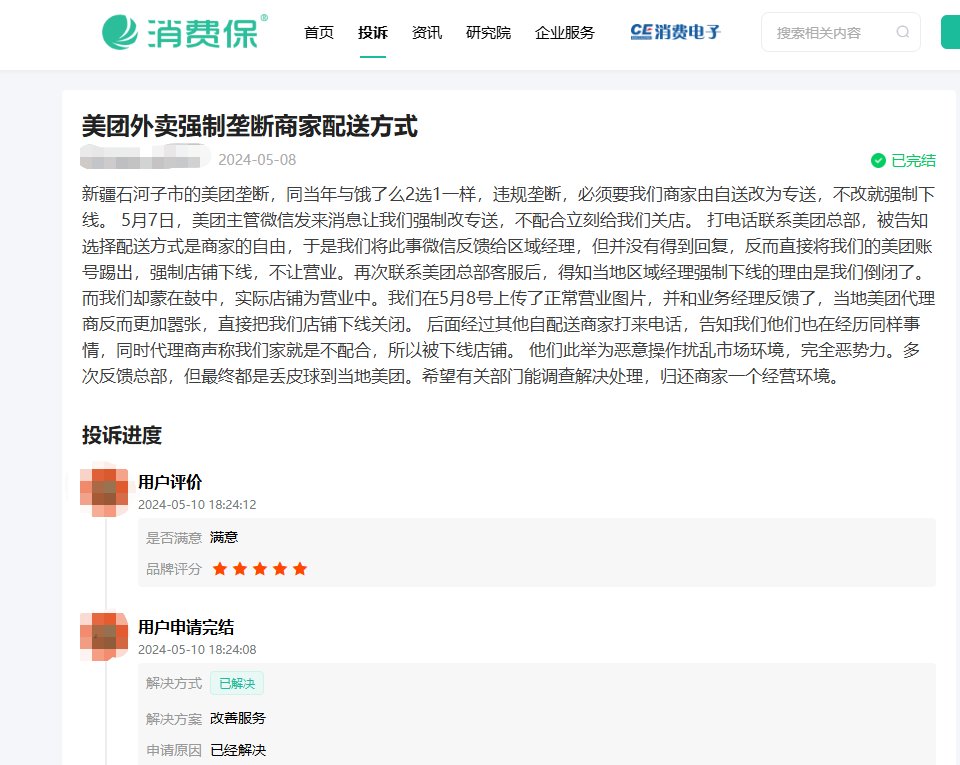960x765 pixels.
Task: Click the timestamp 2024-05-10 18:24:08
Action: [x=197, y=650]
